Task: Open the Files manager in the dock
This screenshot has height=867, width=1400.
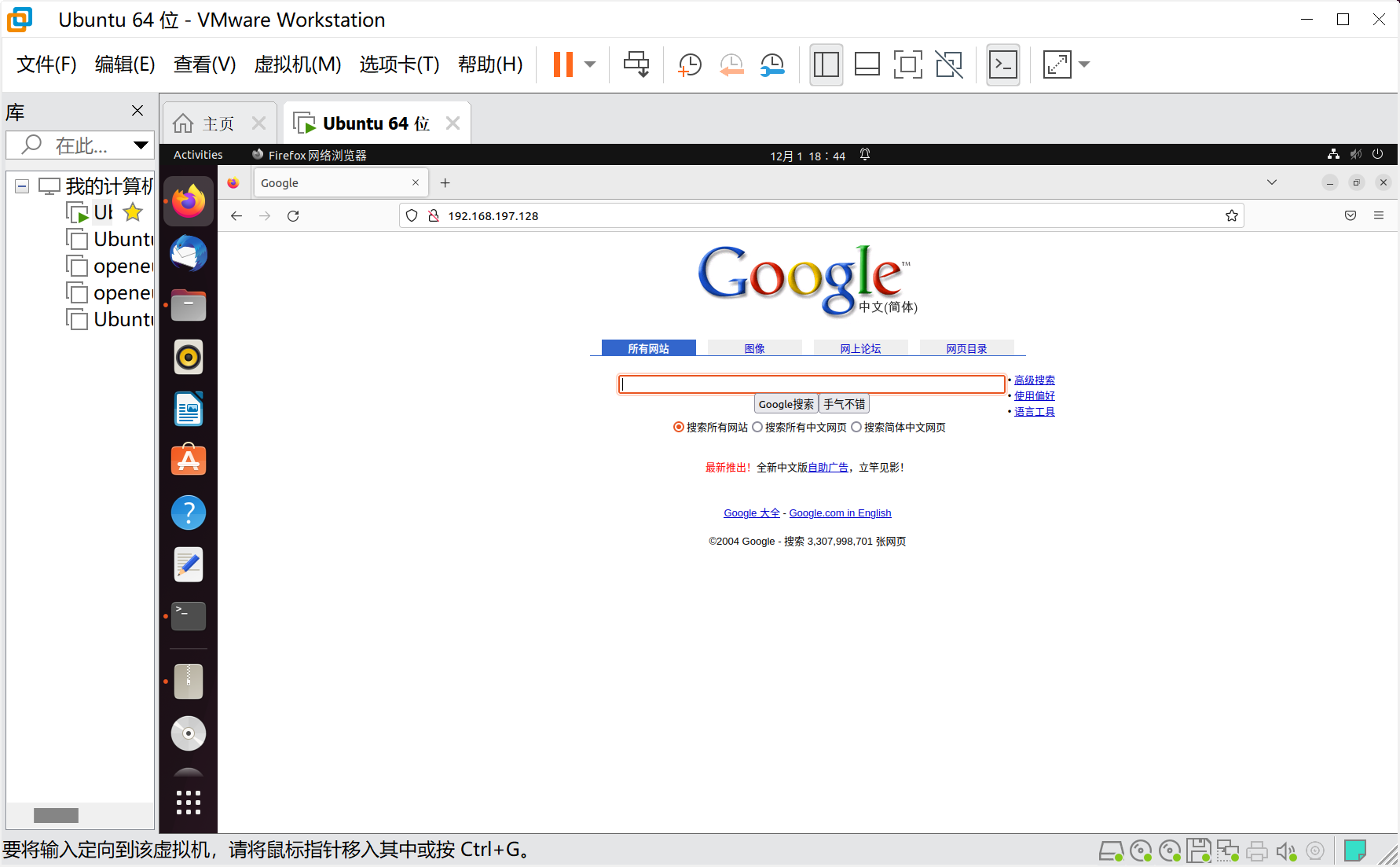Action: click(189, 305)
